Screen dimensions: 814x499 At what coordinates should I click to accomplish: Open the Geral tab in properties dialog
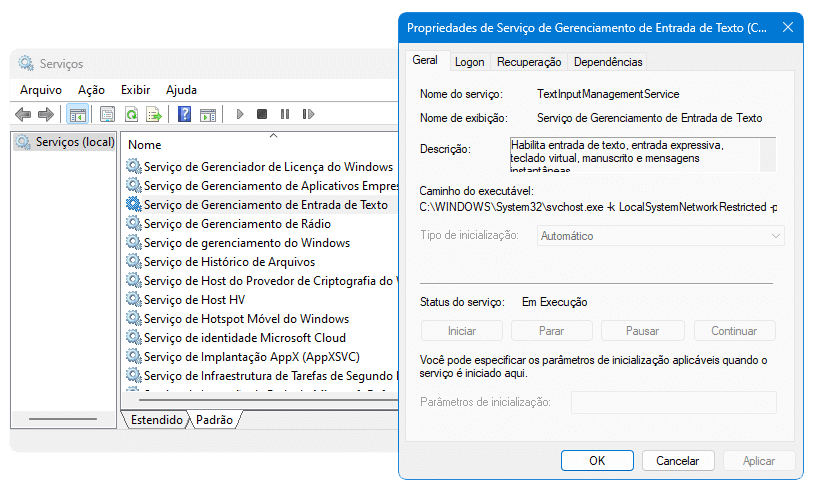425,60
